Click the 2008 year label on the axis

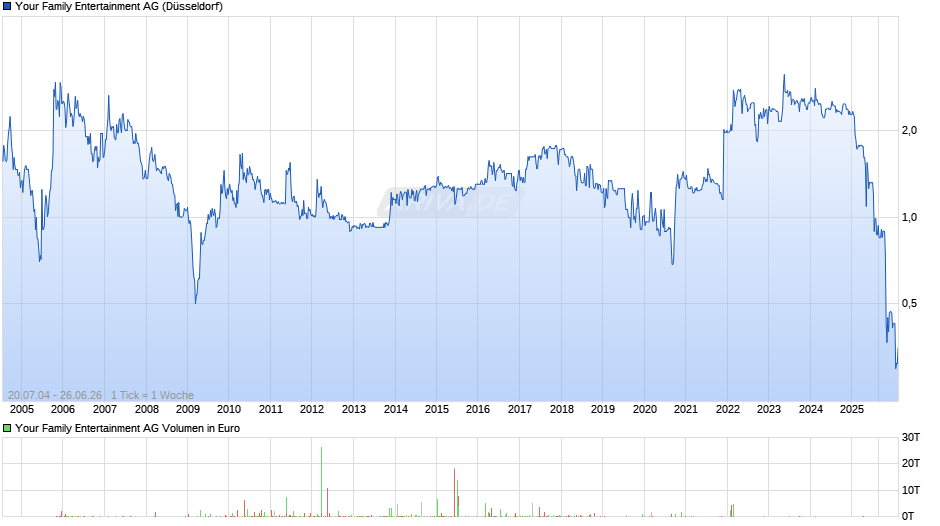(x=147, y=409)
